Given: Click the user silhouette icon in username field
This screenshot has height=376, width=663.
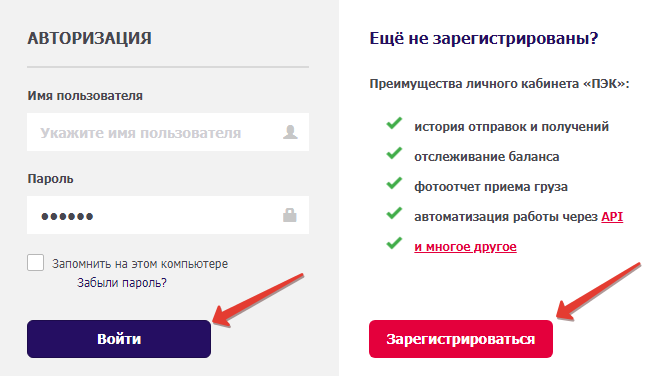Looking at the screenshot, I should pyautogui.click(x=290, y=132).
